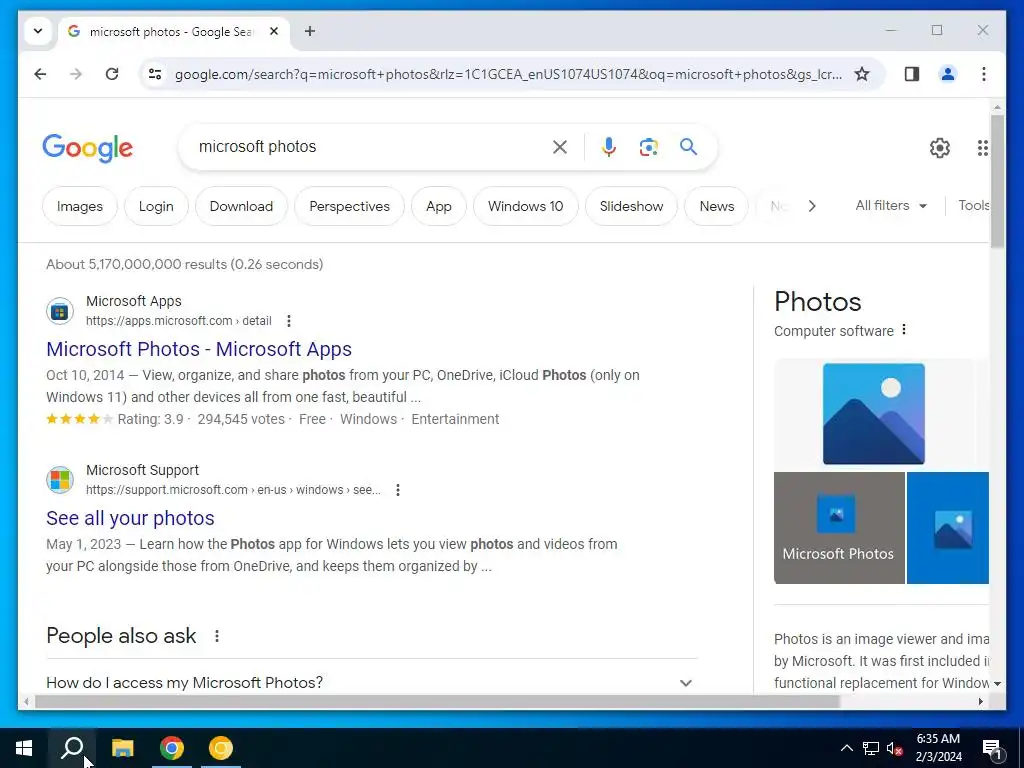Open People also ask options menu
Image resolution: width=1024 pixels, height=768 pixels.
pyautogui.click(x=217, y=636)
